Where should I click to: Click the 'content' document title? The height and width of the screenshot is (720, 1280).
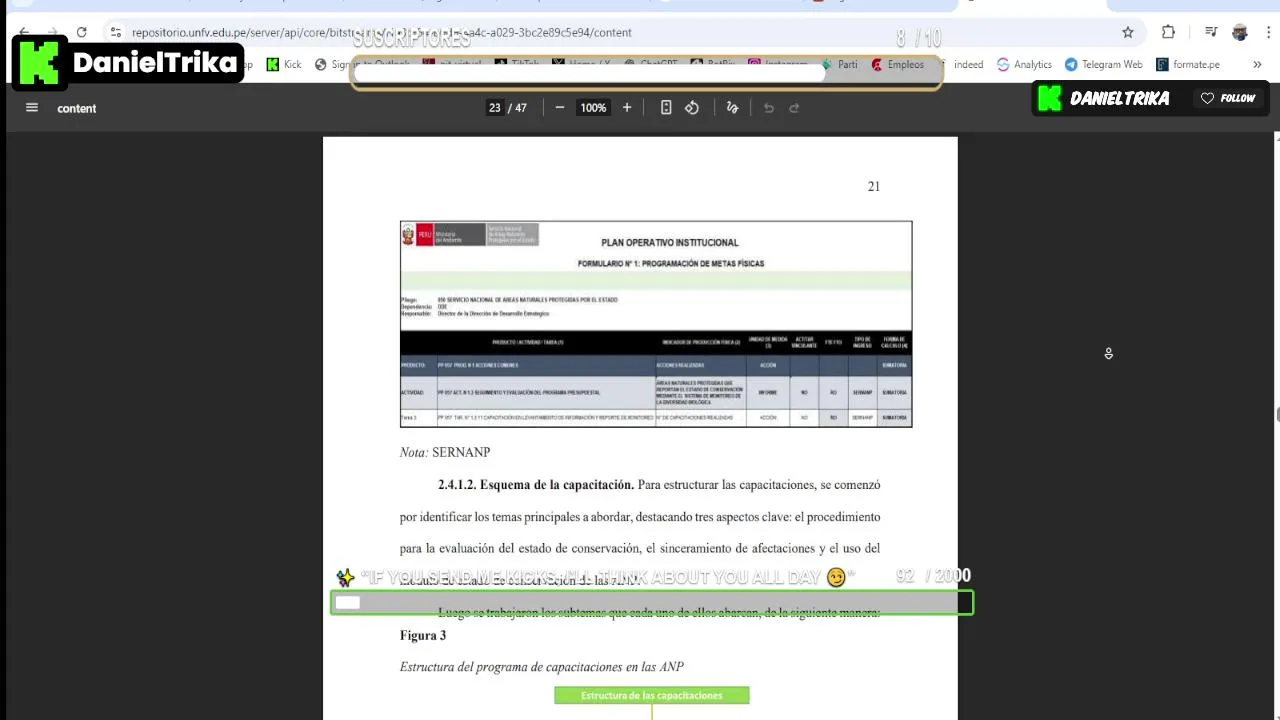coord(77,108)
